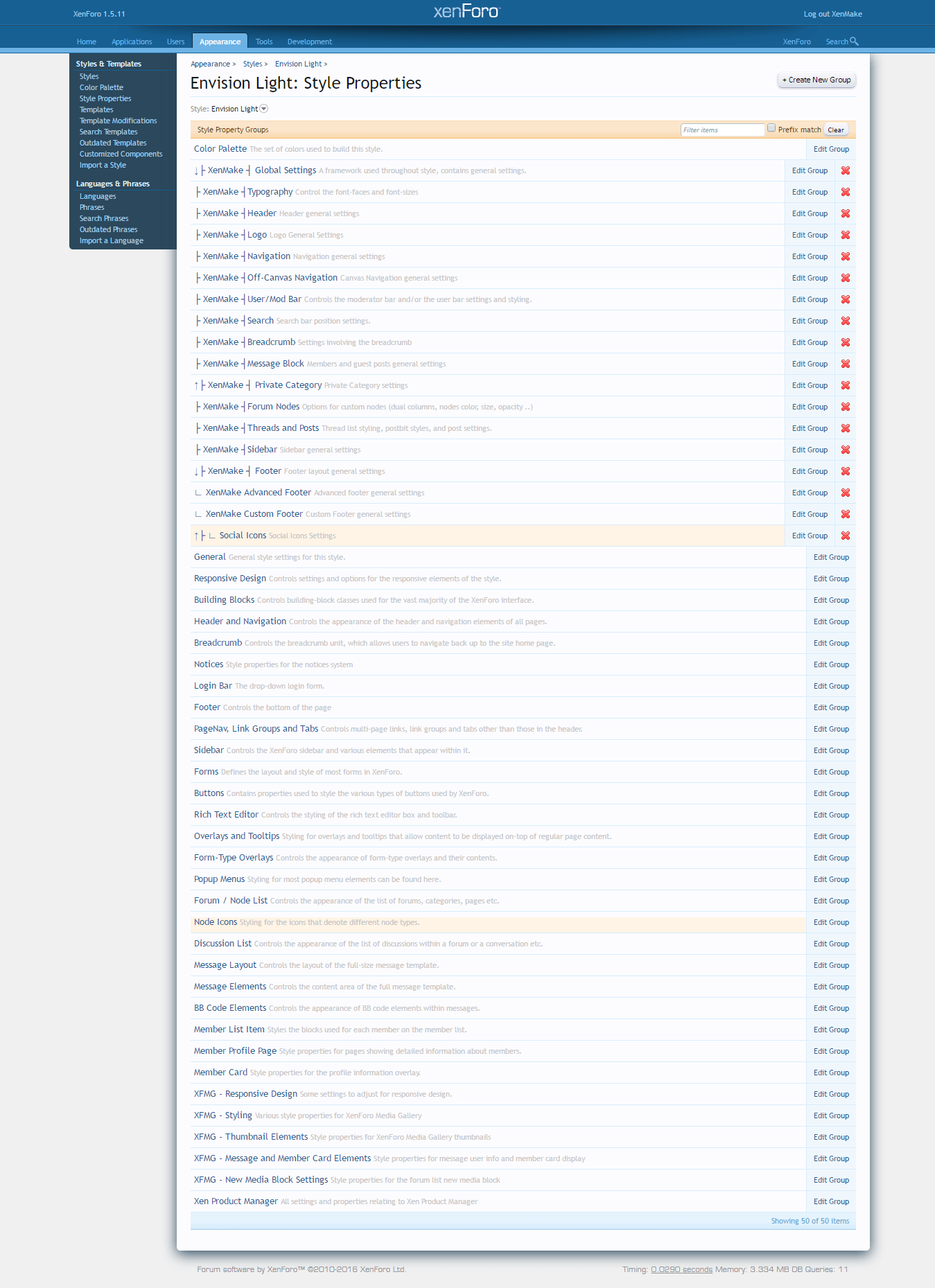Open the Appearance tab

pos(220,42)
